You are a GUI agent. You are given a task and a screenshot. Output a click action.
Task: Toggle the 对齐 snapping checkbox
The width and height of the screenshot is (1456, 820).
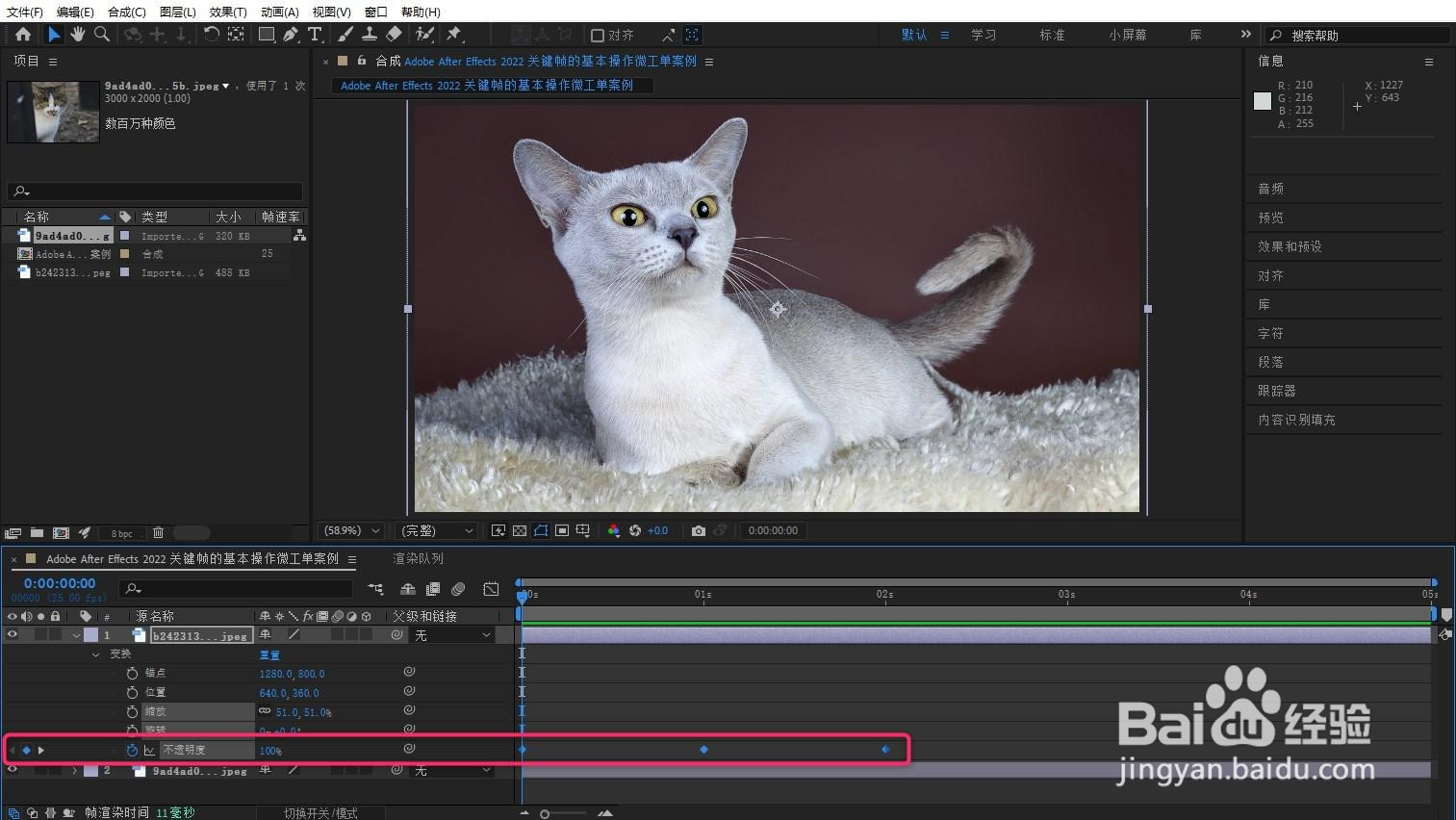pos(598,36)
